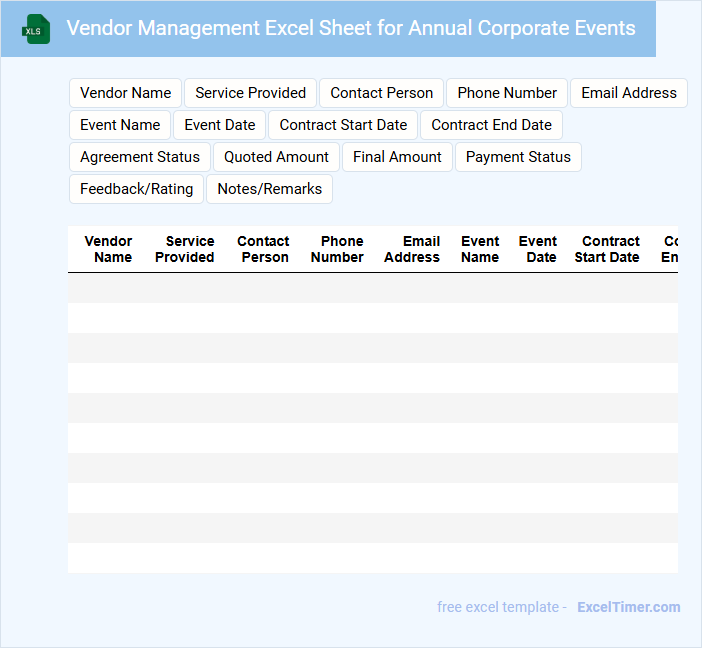Click the first empty cell under Service Provided

click(184, 288)
